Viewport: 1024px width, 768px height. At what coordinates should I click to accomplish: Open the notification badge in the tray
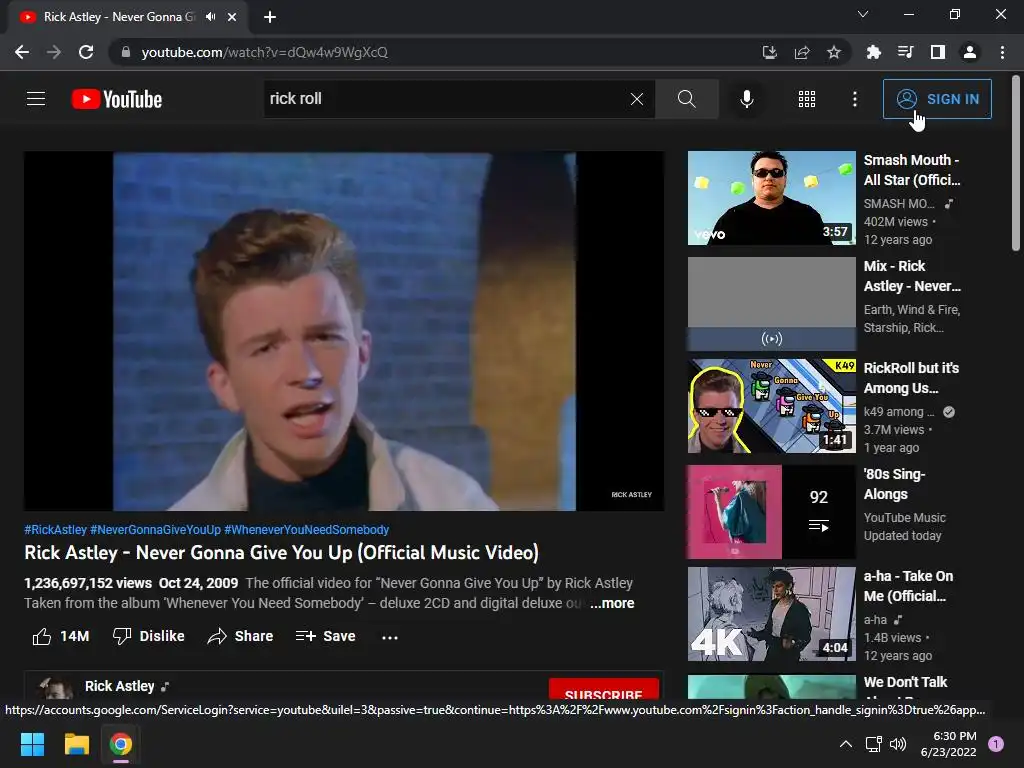(x=996, y=744)
